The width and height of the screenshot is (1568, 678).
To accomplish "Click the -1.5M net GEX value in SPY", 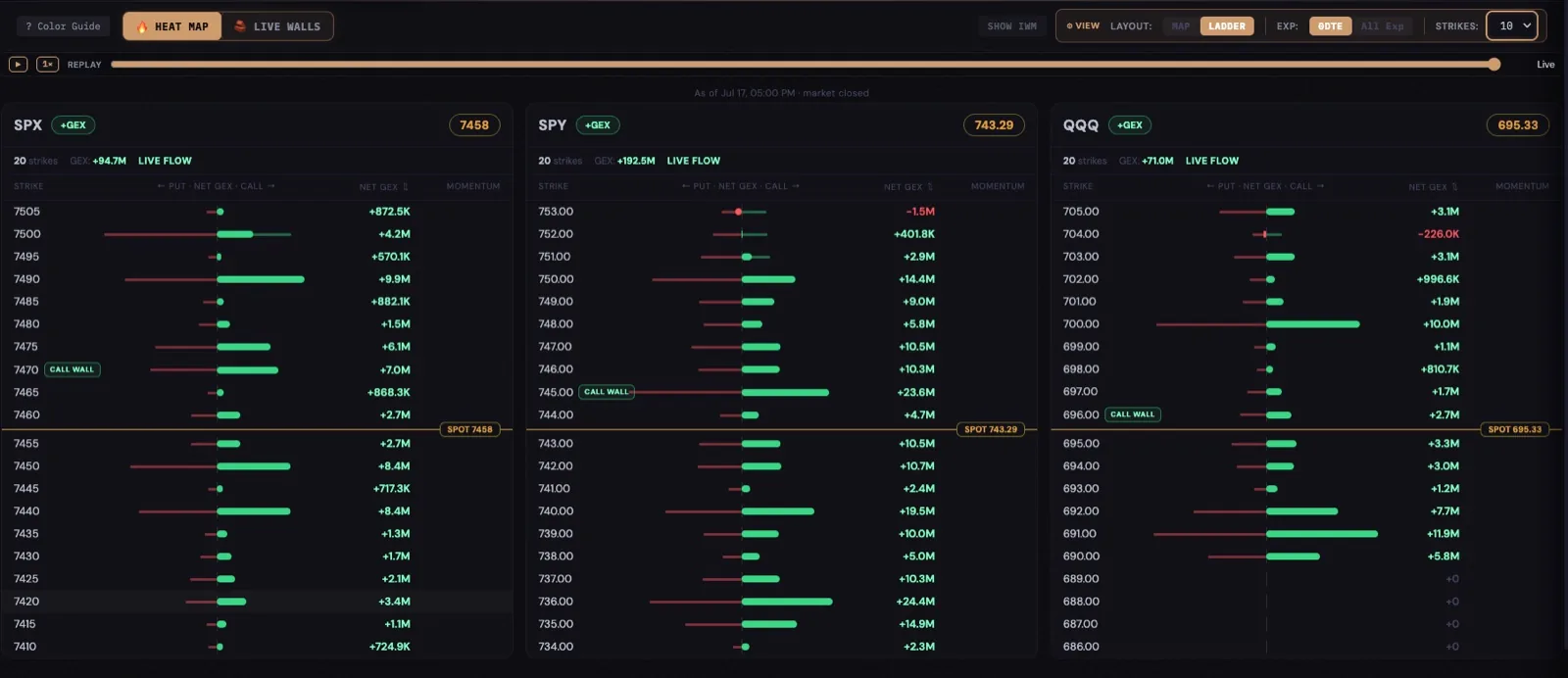I will tap(920, 212).
